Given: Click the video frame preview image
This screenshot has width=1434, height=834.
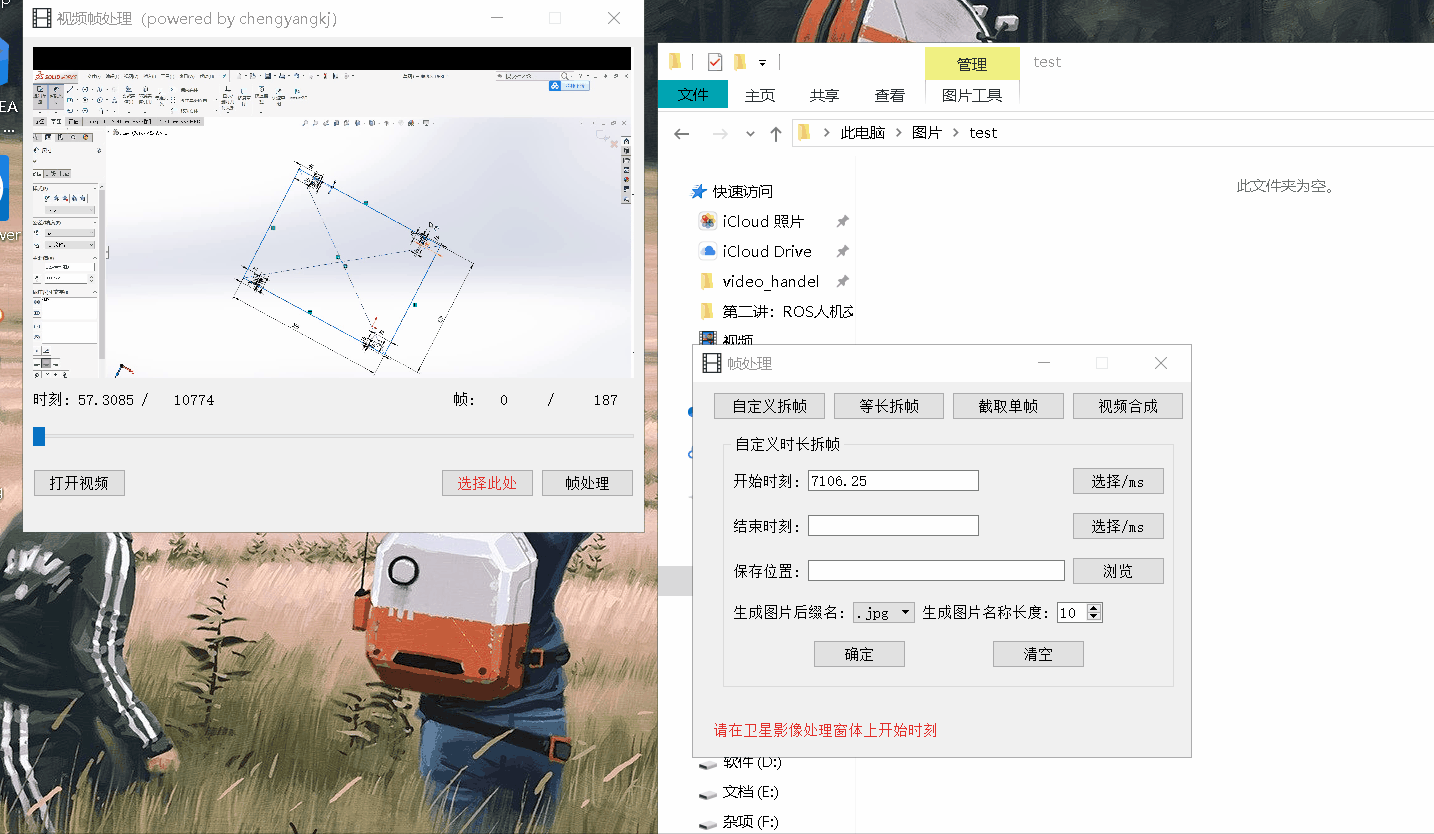Looking at the screenshot, I should (x=332, y=212).
